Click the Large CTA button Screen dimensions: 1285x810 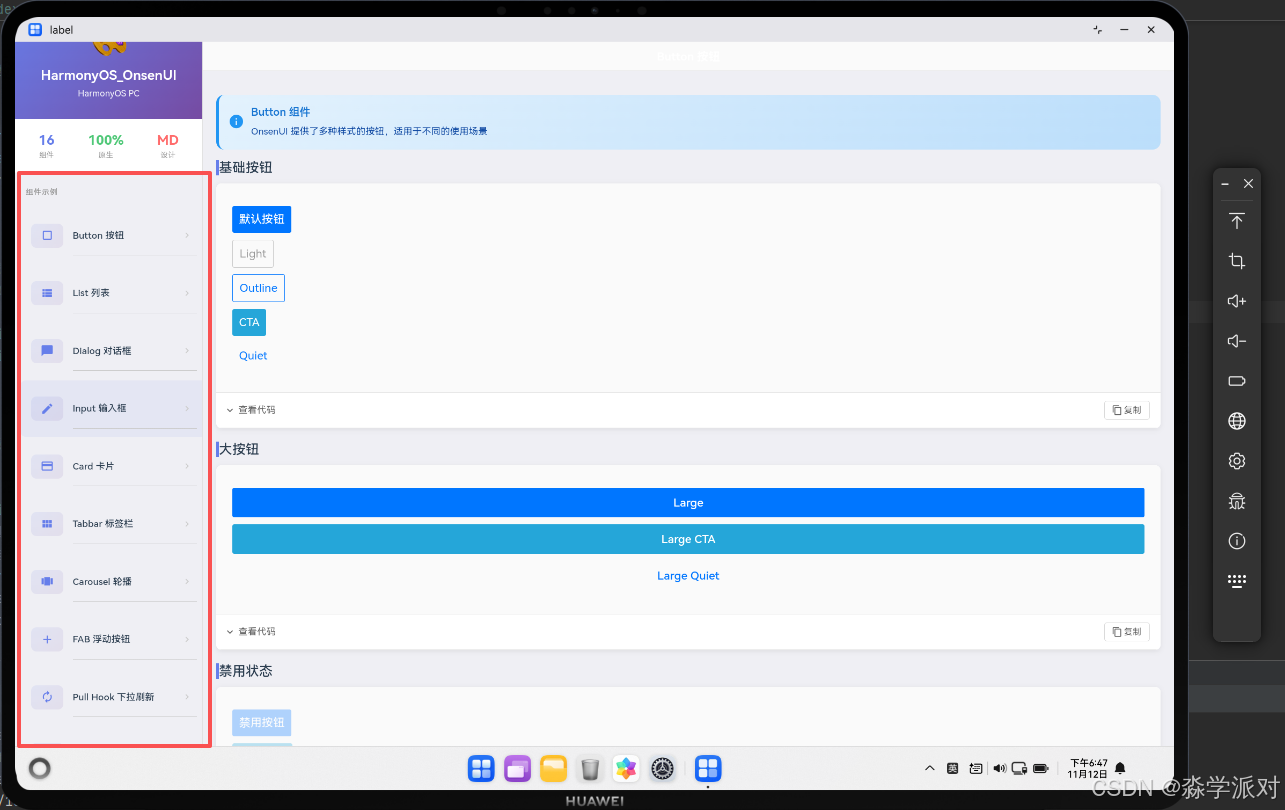[x=688, y=539]
